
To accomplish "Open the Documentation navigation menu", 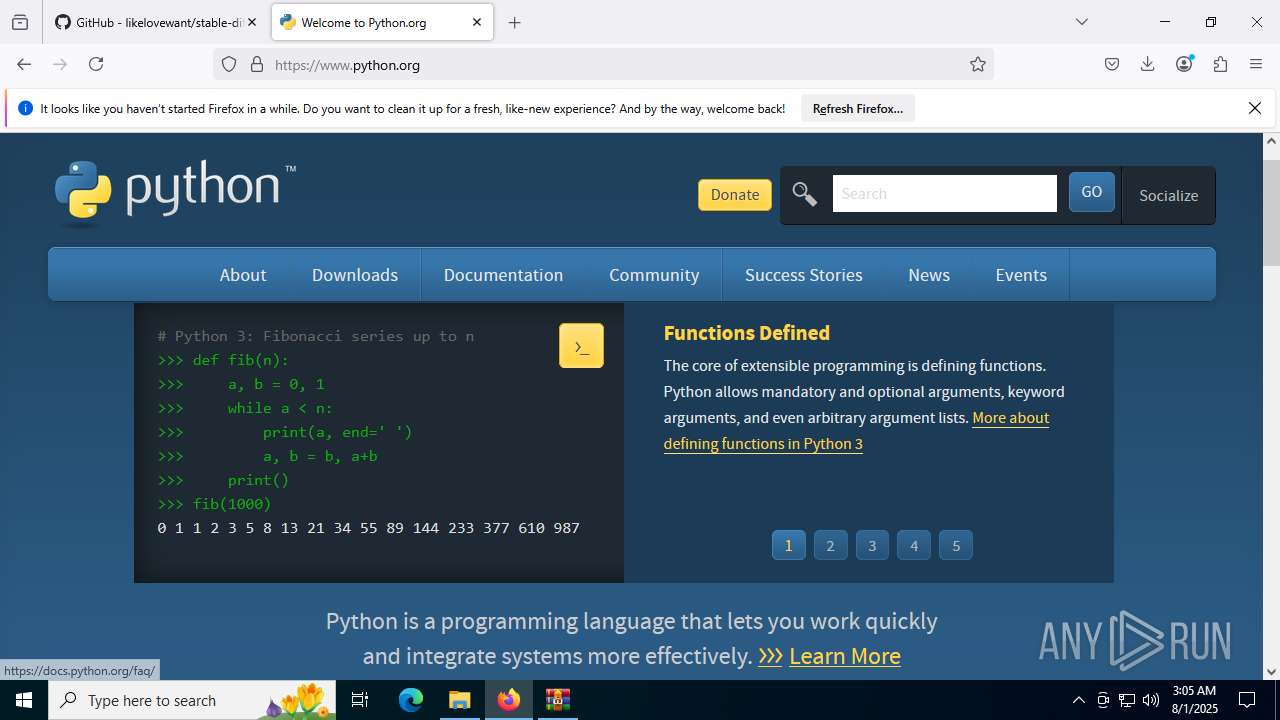I will tap(503, 275).
